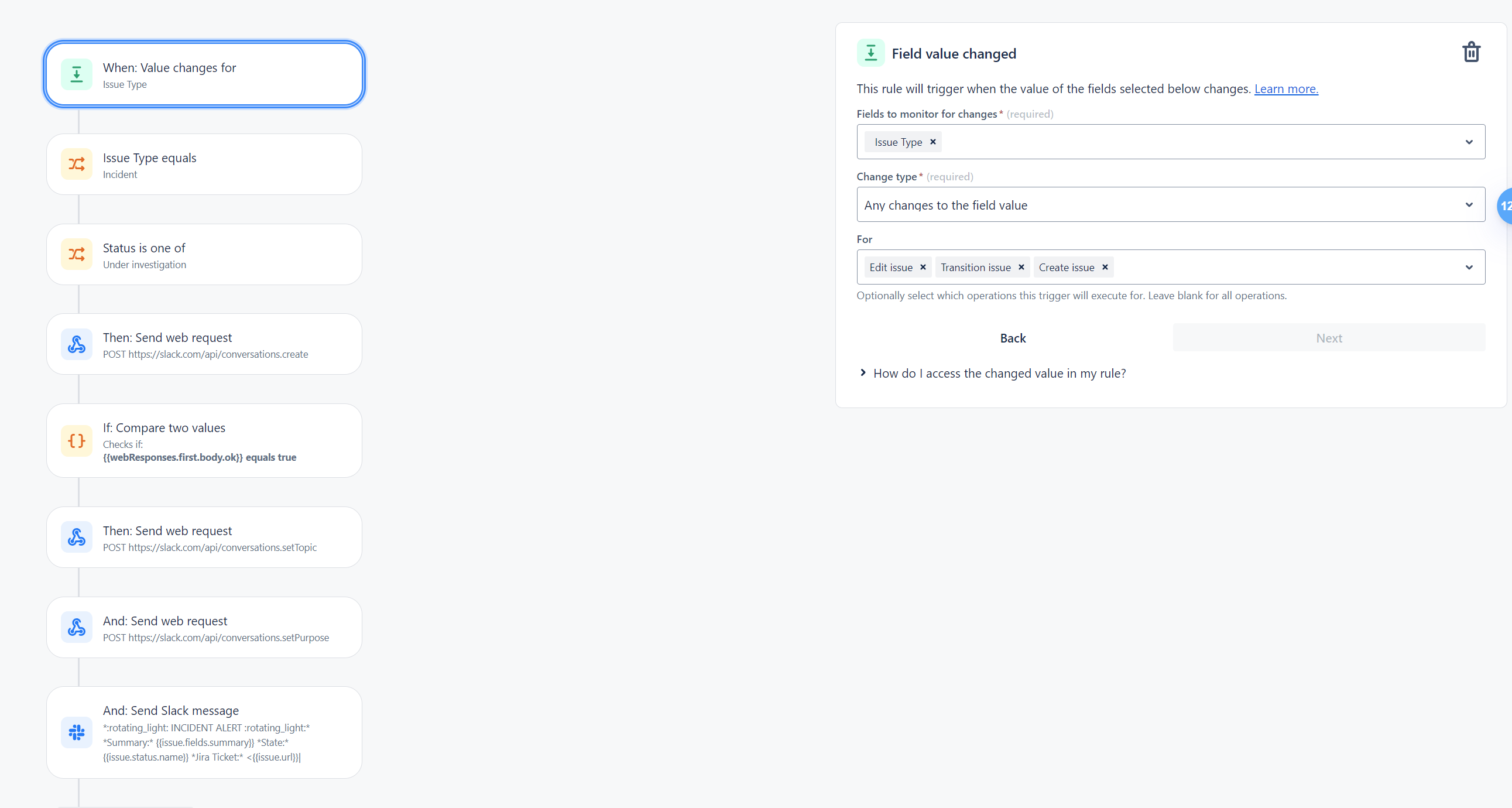Open the Status is one of step
The width and height of the screenshot is (1512, 808).
point(204,254)
